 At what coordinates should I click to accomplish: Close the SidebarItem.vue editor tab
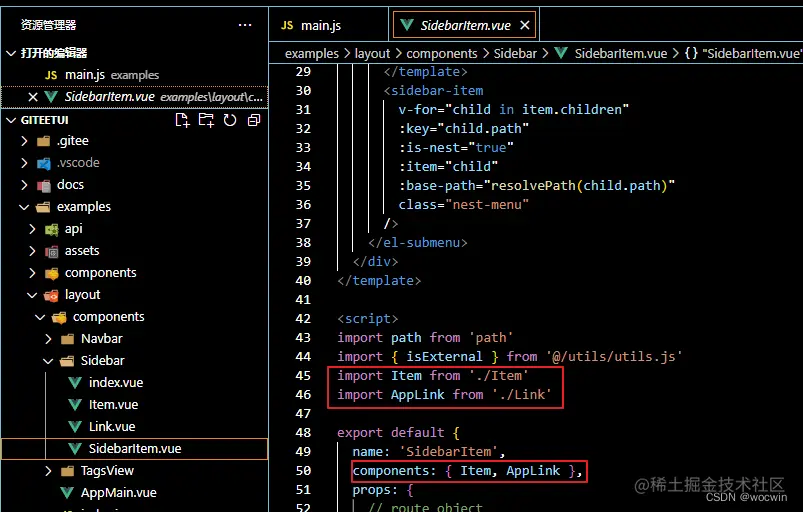(524, 25)
